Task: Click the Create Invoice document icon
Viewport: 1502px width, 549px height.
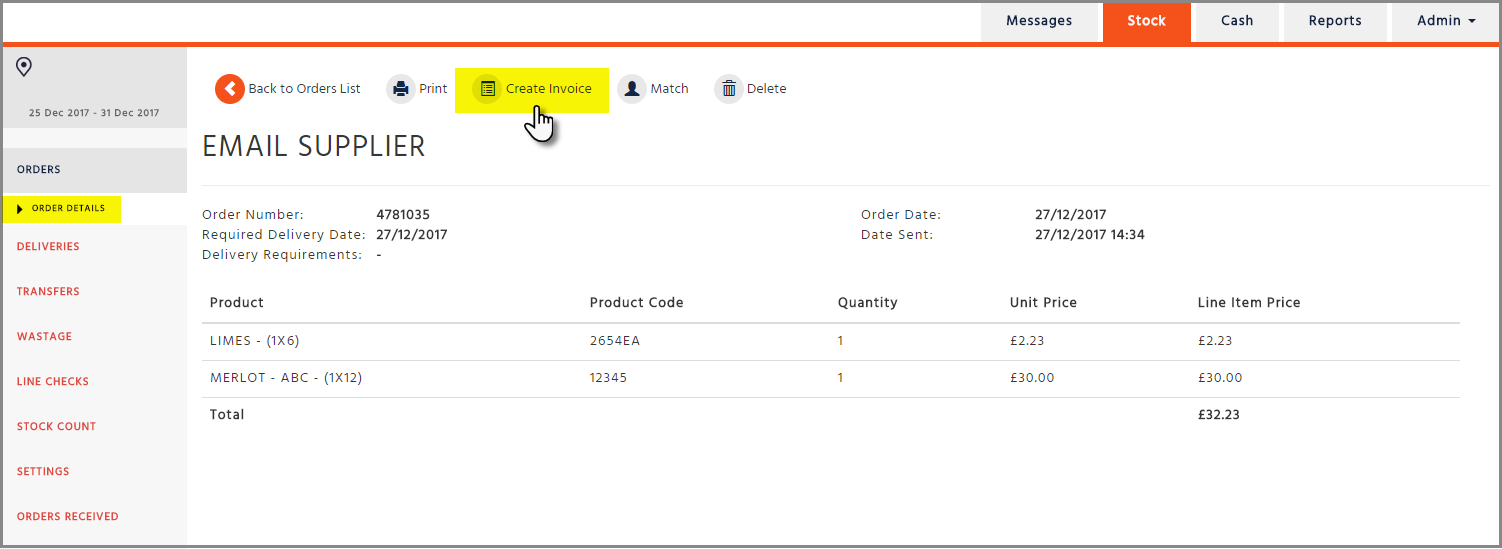Action: 488,89
